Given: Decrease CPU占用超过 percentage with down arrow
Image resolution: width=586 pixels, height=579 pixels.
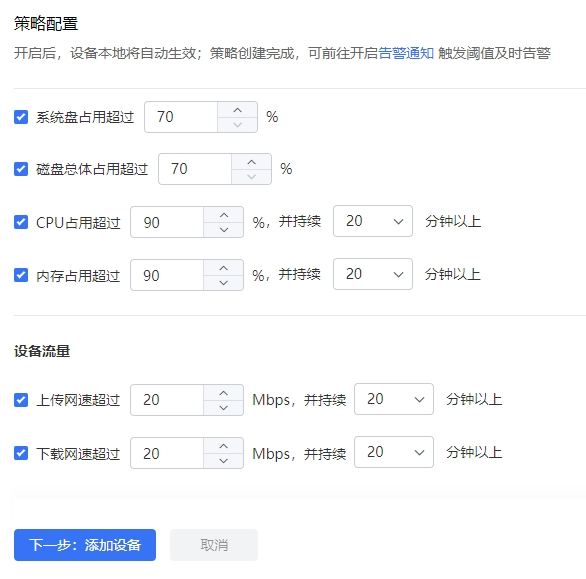Looking at the screenshot, I should (223, 230).
